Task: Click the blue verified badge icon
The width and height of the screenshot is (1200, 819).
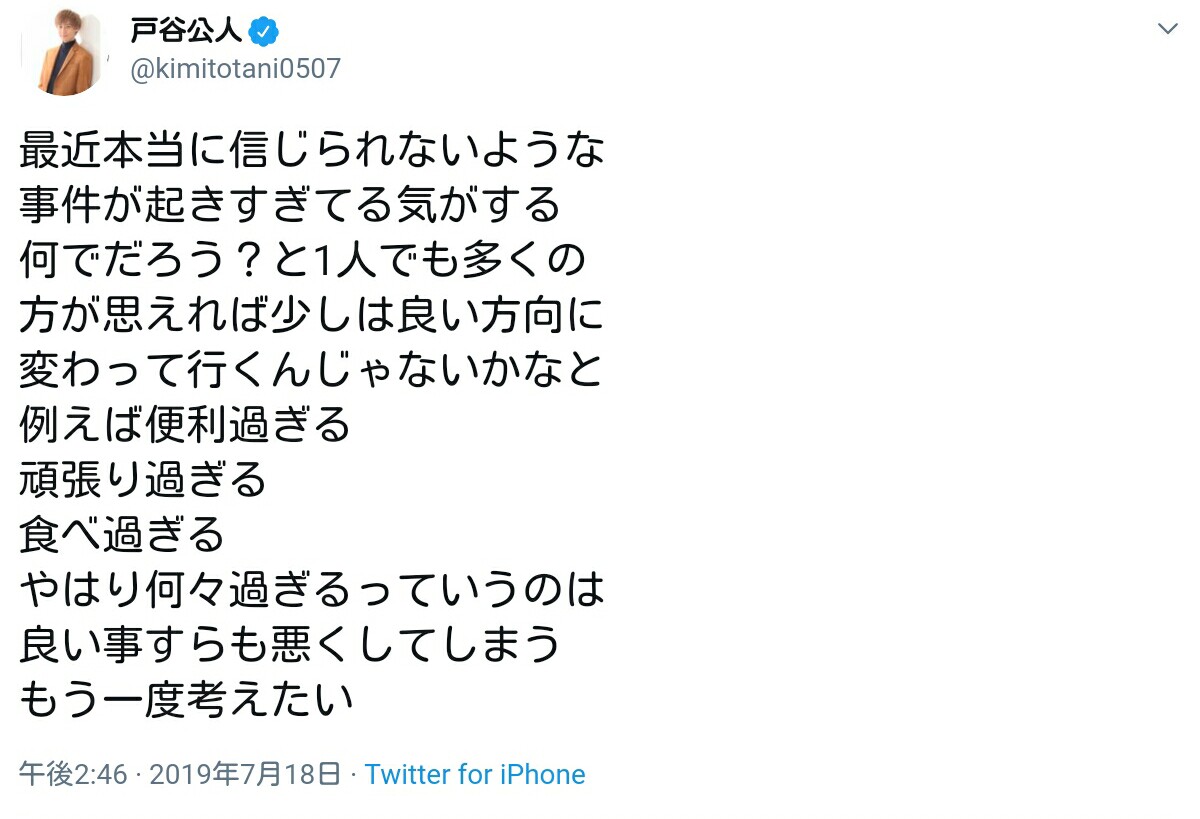Action: (264, 32)
